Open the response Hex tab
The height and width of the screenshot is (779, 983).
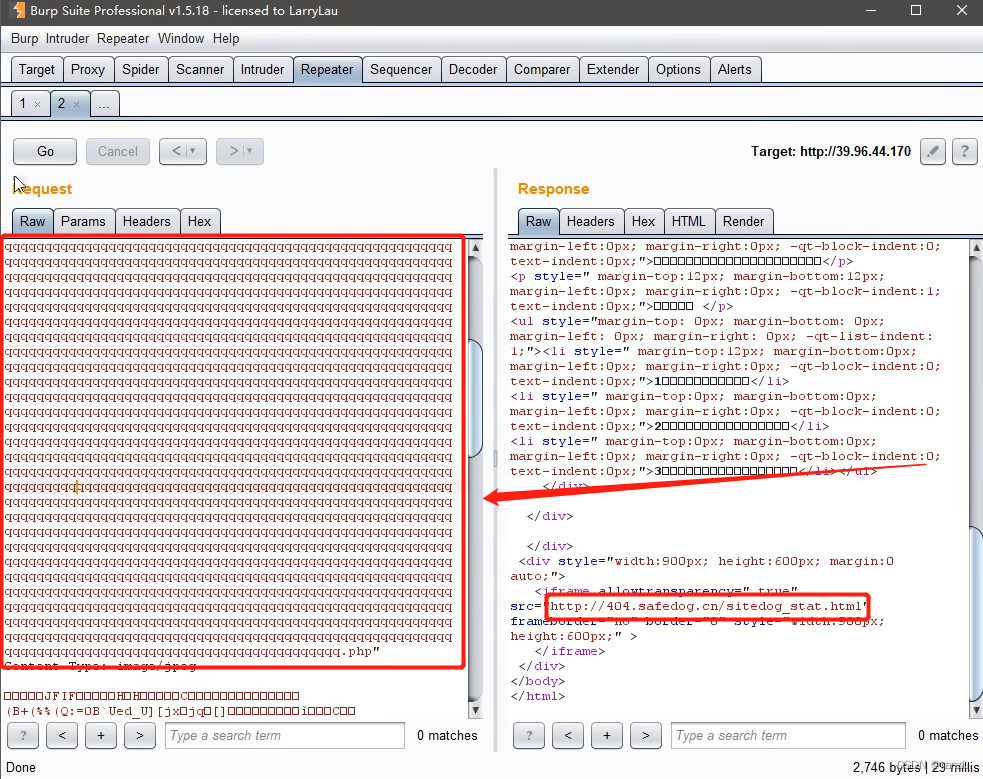pyautogui.click(x=643, y=221)
